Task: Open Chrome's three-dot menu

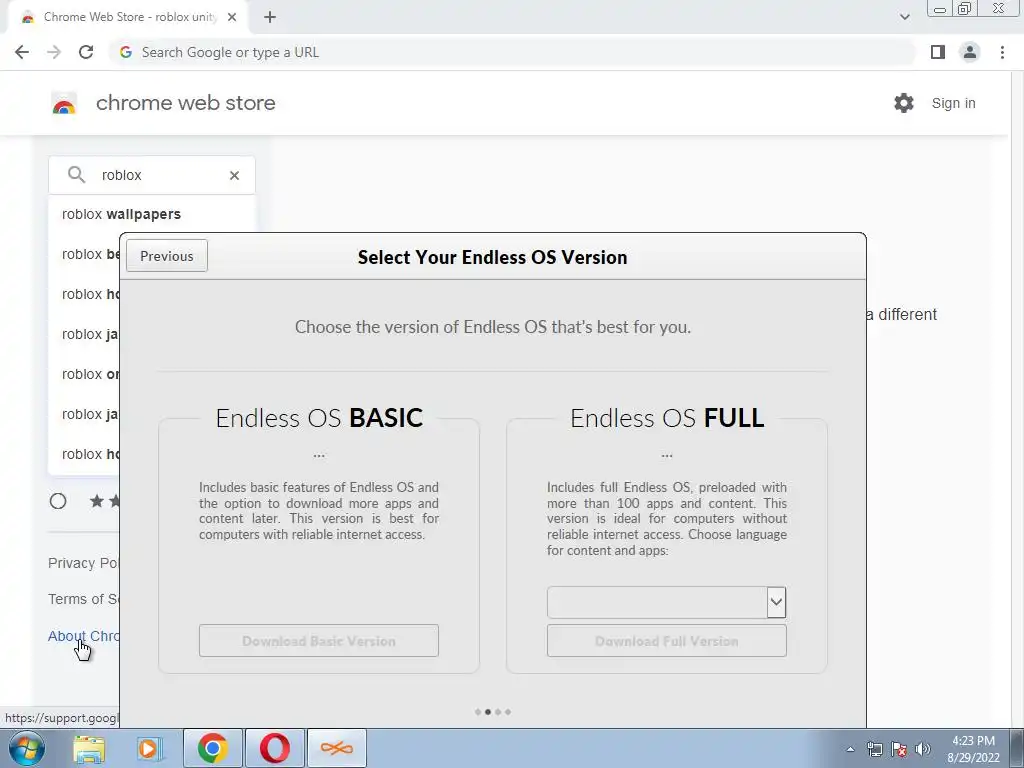Action: (1002, 52)
